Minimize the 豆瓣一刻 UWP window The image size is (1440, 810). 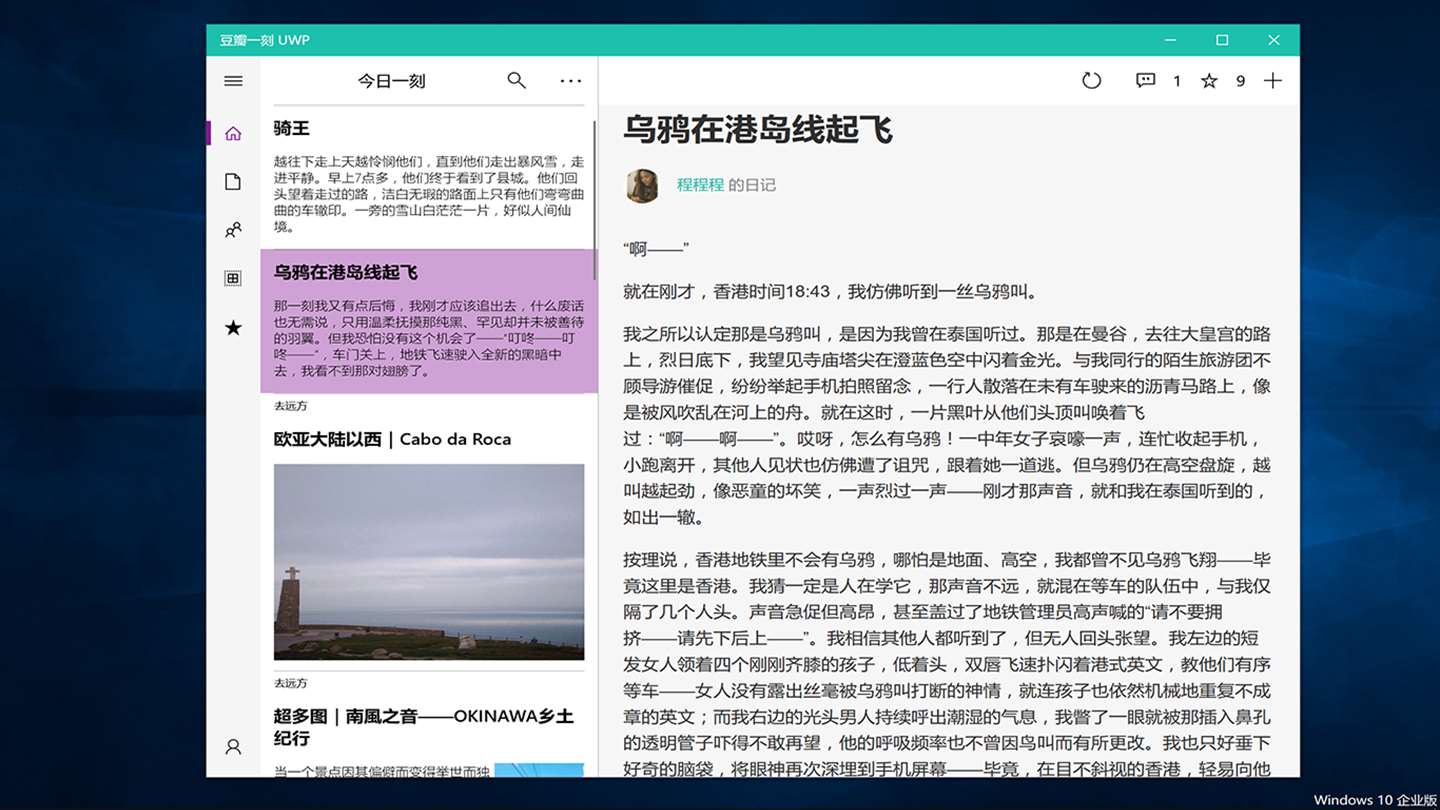1171,40
